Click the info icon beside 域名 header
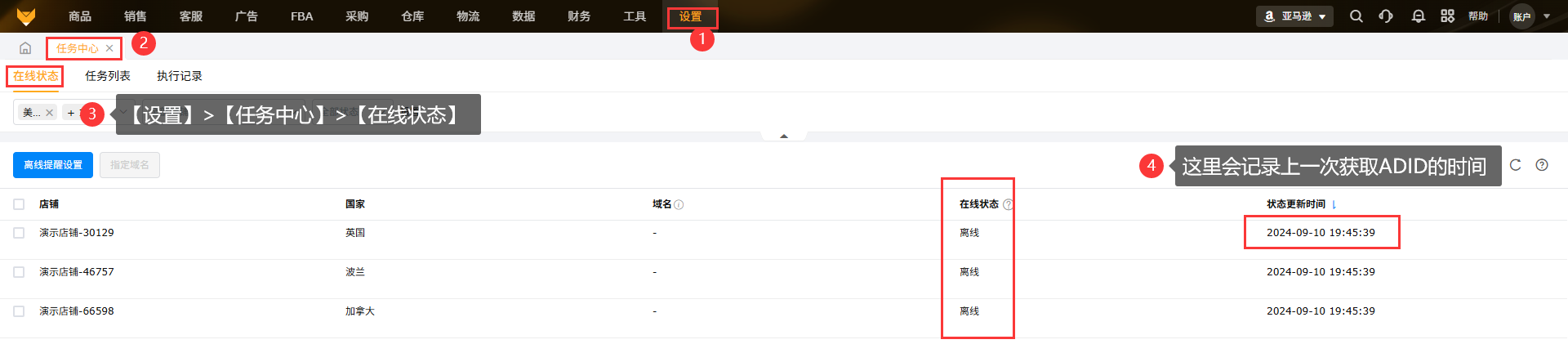Screen dimensions: 1568x353 (x=679, y=205)
